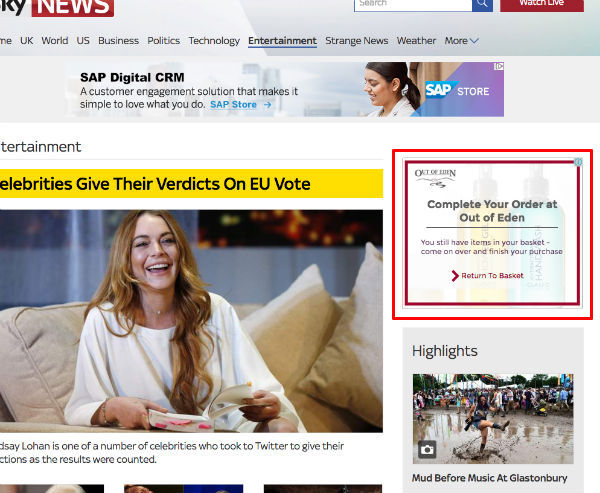600x493 pixels.
Task: Click the SAP Store logo in banner
Action: coord(457,90)
